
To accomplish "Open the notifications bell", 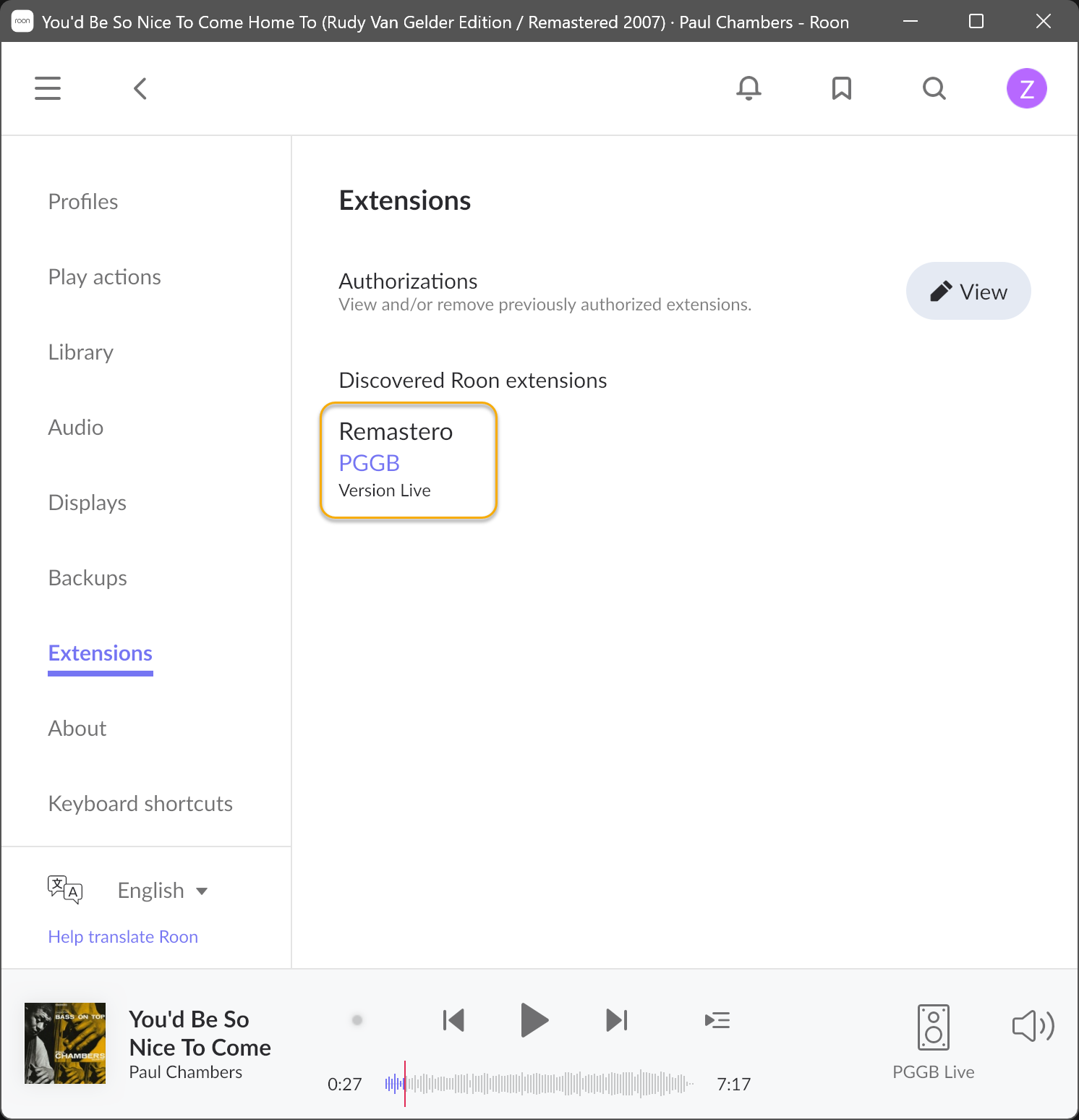I will pos(749,88).
